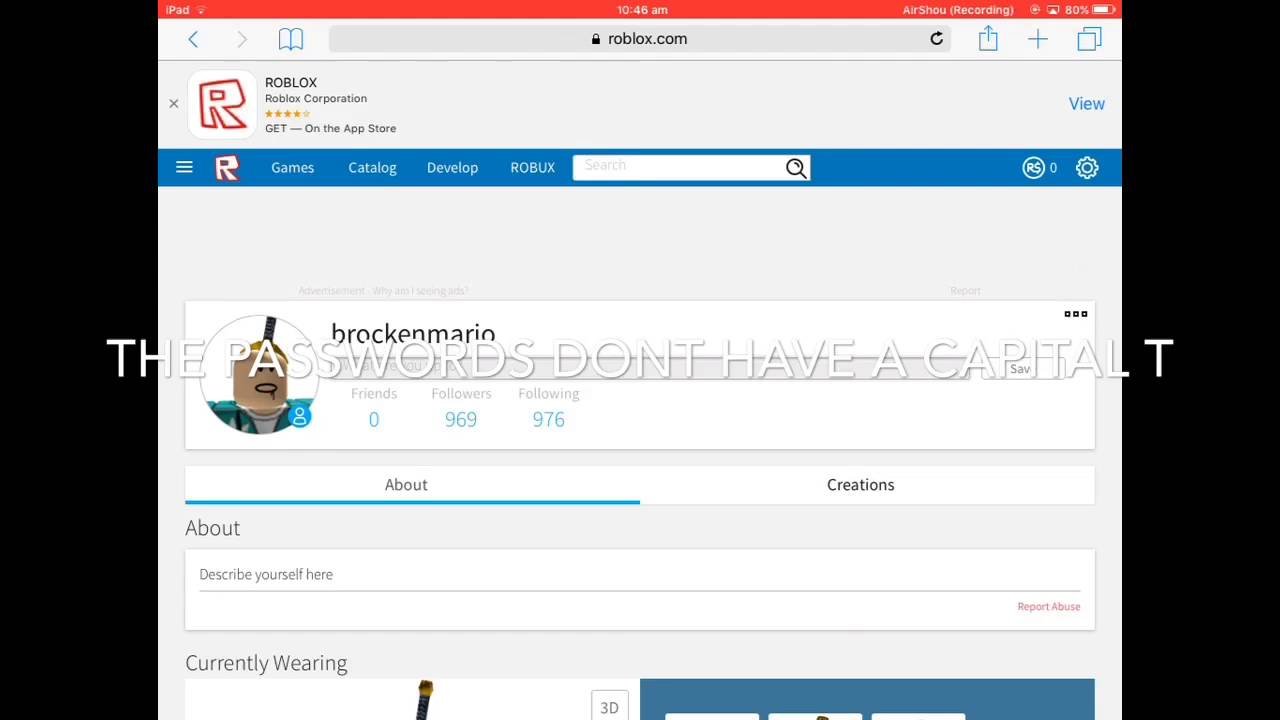
Task: Click Report Abuse link
Action: coord(1048,606)
